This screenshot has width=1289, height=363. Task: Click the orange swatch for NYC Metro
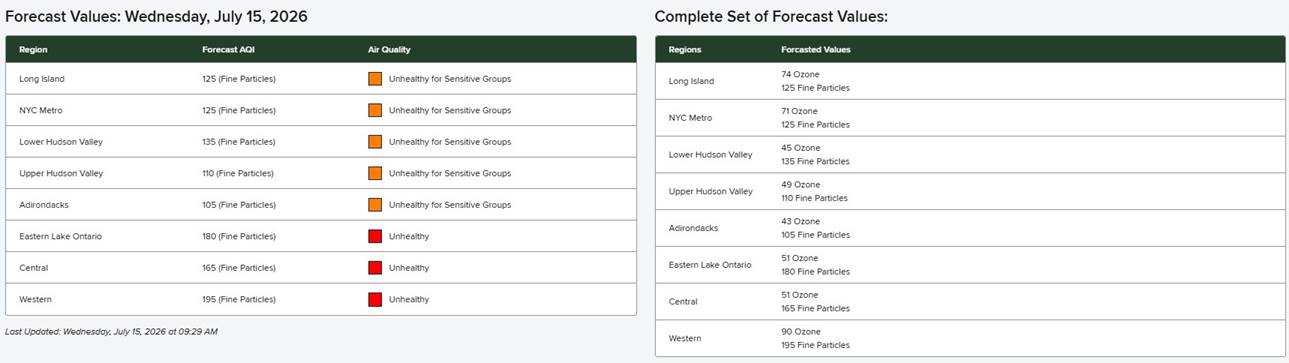[375, 110]
